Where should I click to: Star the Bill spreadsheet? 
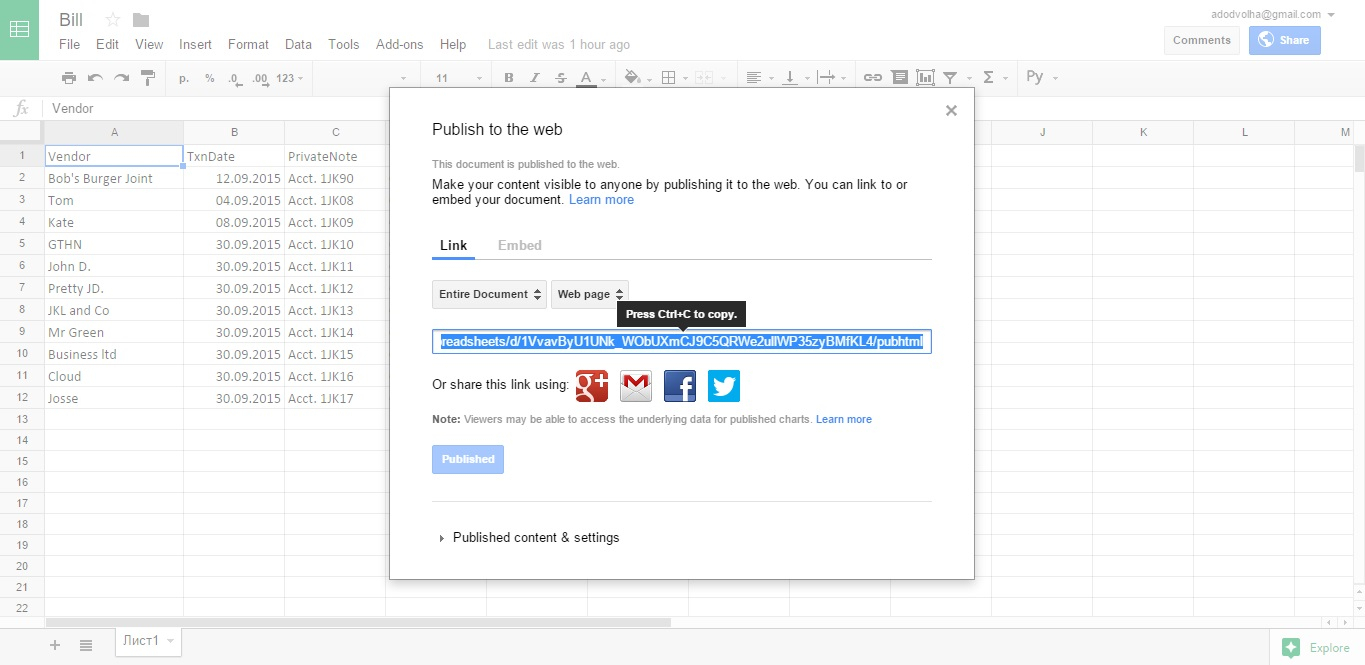[x=113, y=20]
